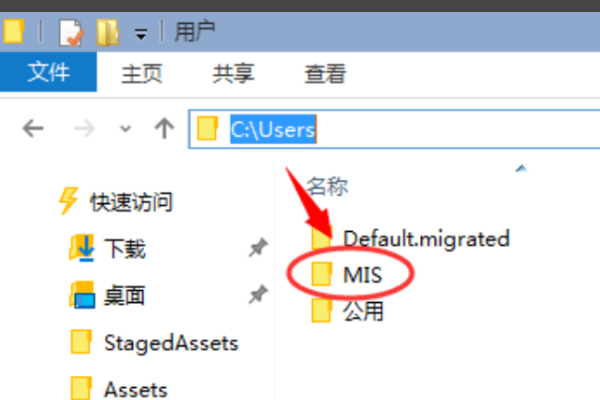Click the Properties icon in quick access toolbar
600x400 pixels.
point(71,33)
